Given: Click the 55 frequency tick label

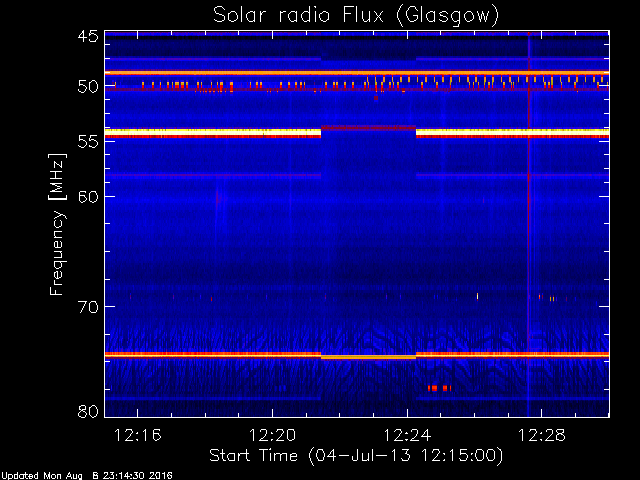Looking at the screenshot, I should point(88,141).
